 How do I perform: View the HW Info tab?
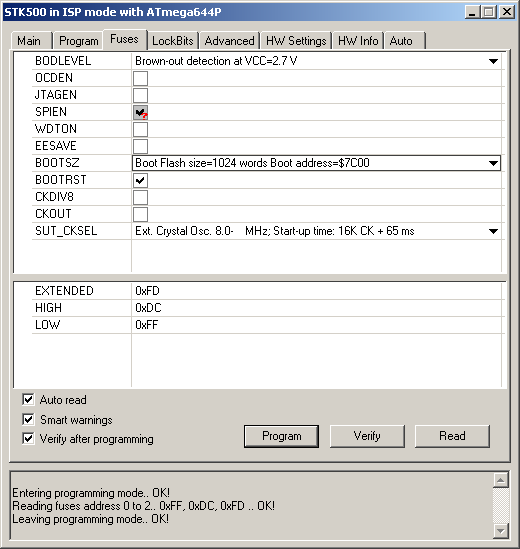pyautogui.click(x=358, y=41)
